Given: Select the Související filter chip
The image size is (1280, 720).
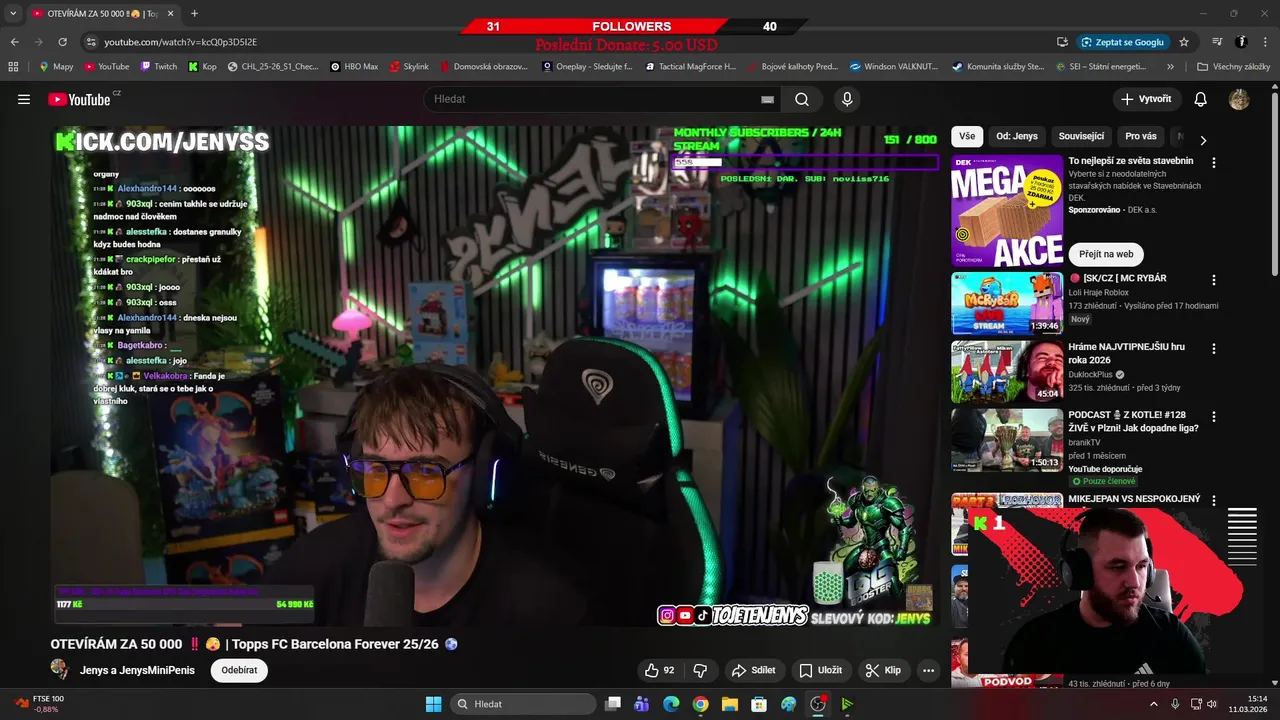Looking at the screenshot, I should pyautogui.click(x=1081, y=136).
